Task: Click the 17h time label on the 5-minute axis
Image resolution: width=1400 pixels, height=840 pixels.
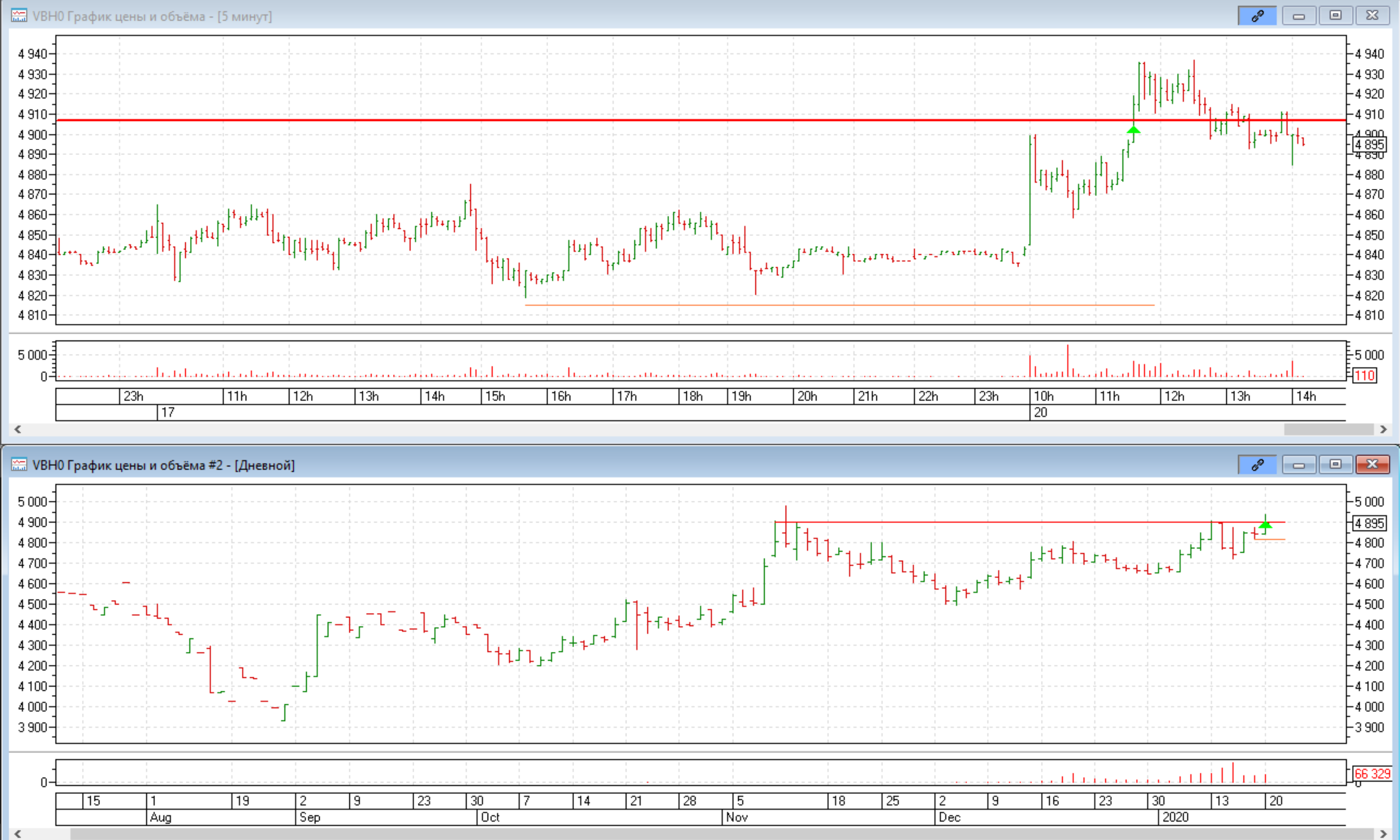Action: 627,396
